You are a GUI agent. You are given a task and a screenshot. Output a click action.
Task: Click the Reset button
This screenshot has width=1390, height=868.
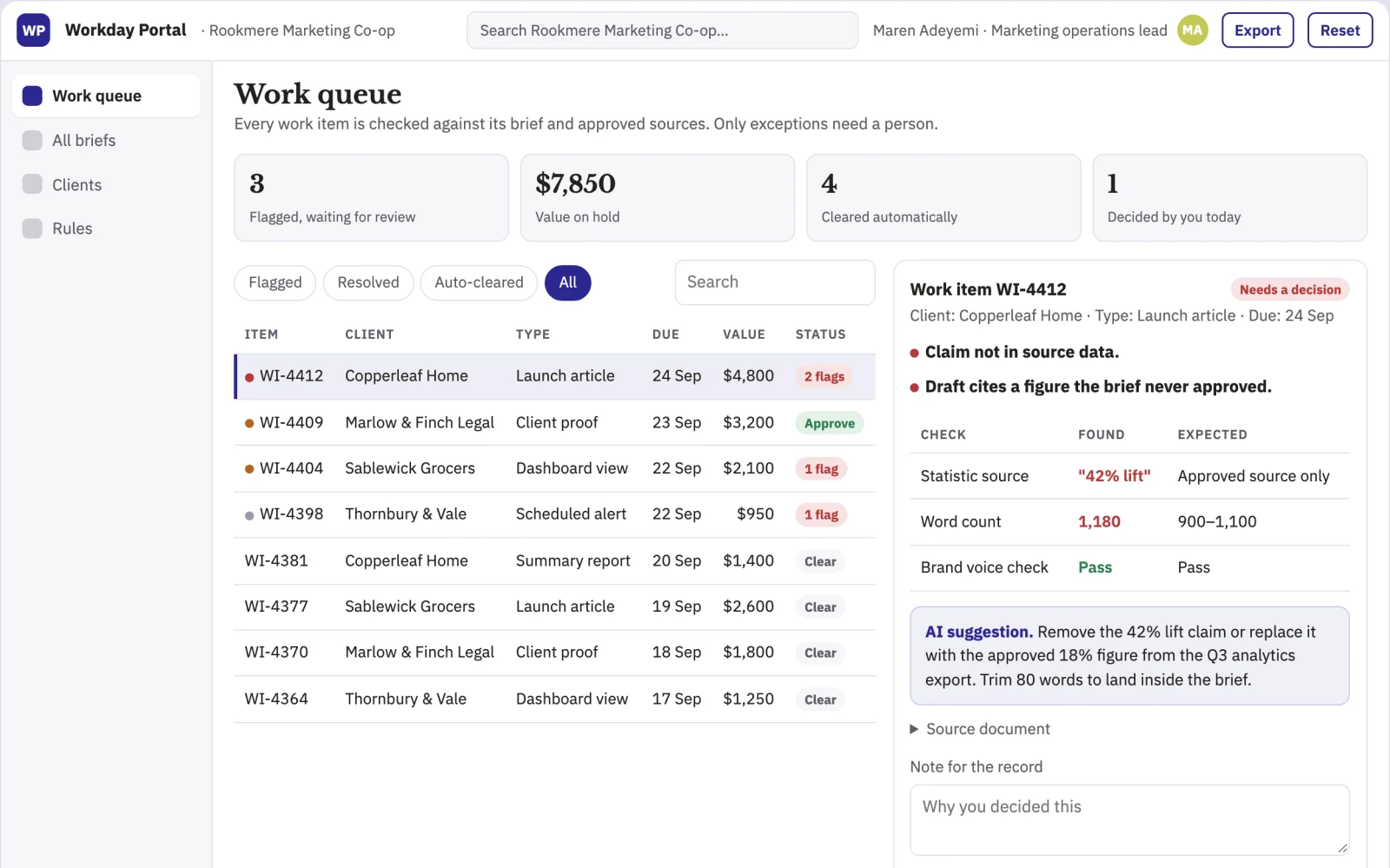click(1340, 30)
